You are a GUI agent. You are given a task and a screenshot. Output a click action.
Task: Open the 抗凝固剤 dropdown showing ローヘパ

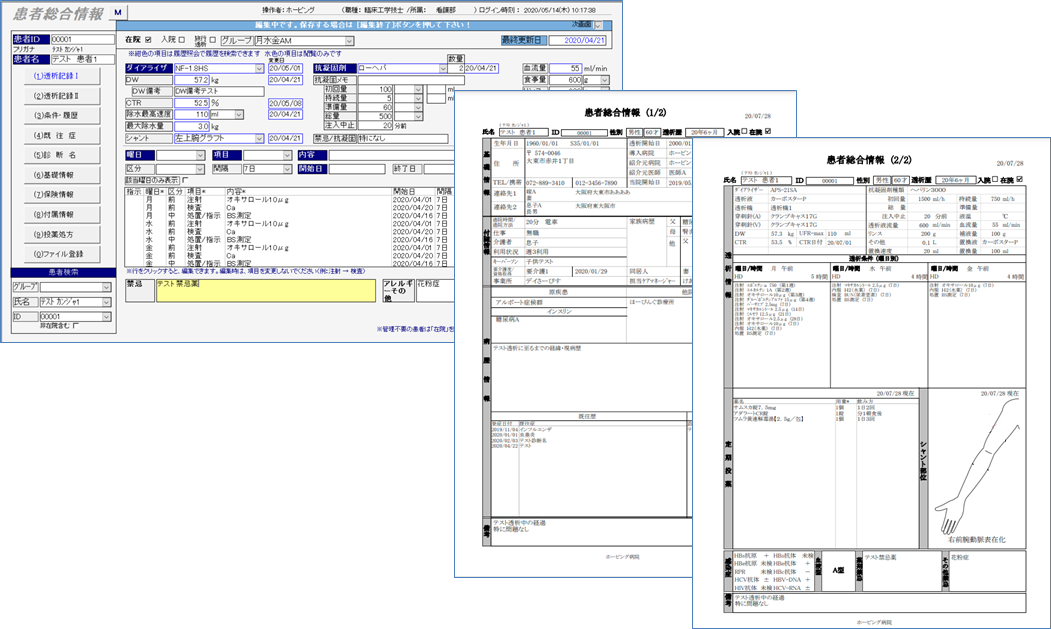click(443, 68)
